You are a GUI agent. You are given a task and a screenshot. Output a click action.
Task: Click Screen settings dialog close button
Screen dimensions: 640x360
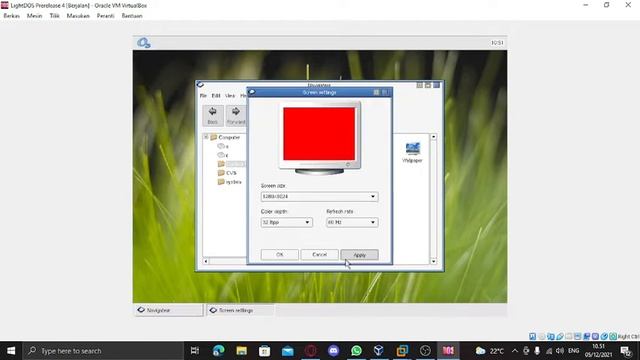(385, 92)
